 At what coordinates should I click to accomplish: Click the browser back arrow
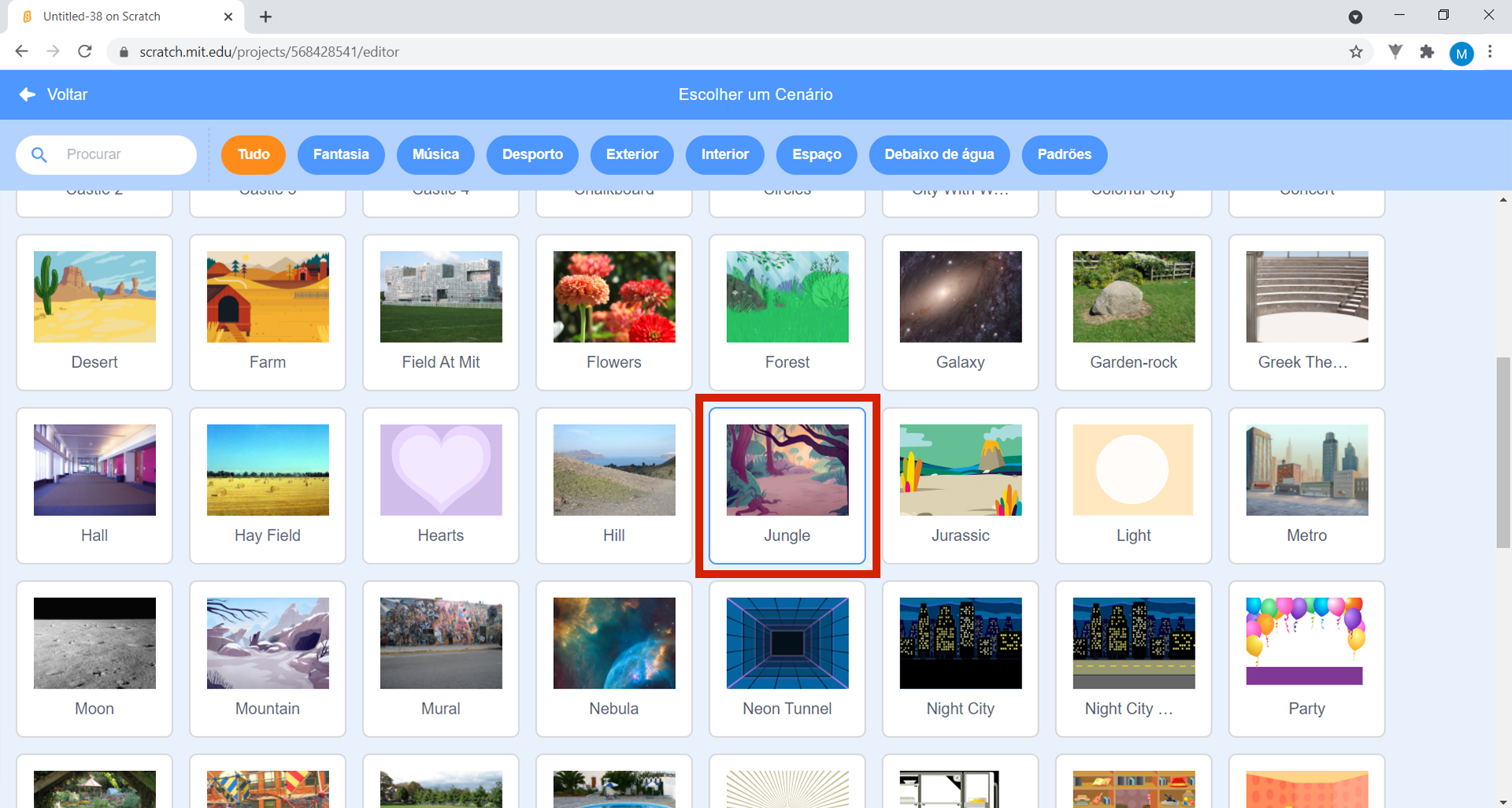coord(21,51)
